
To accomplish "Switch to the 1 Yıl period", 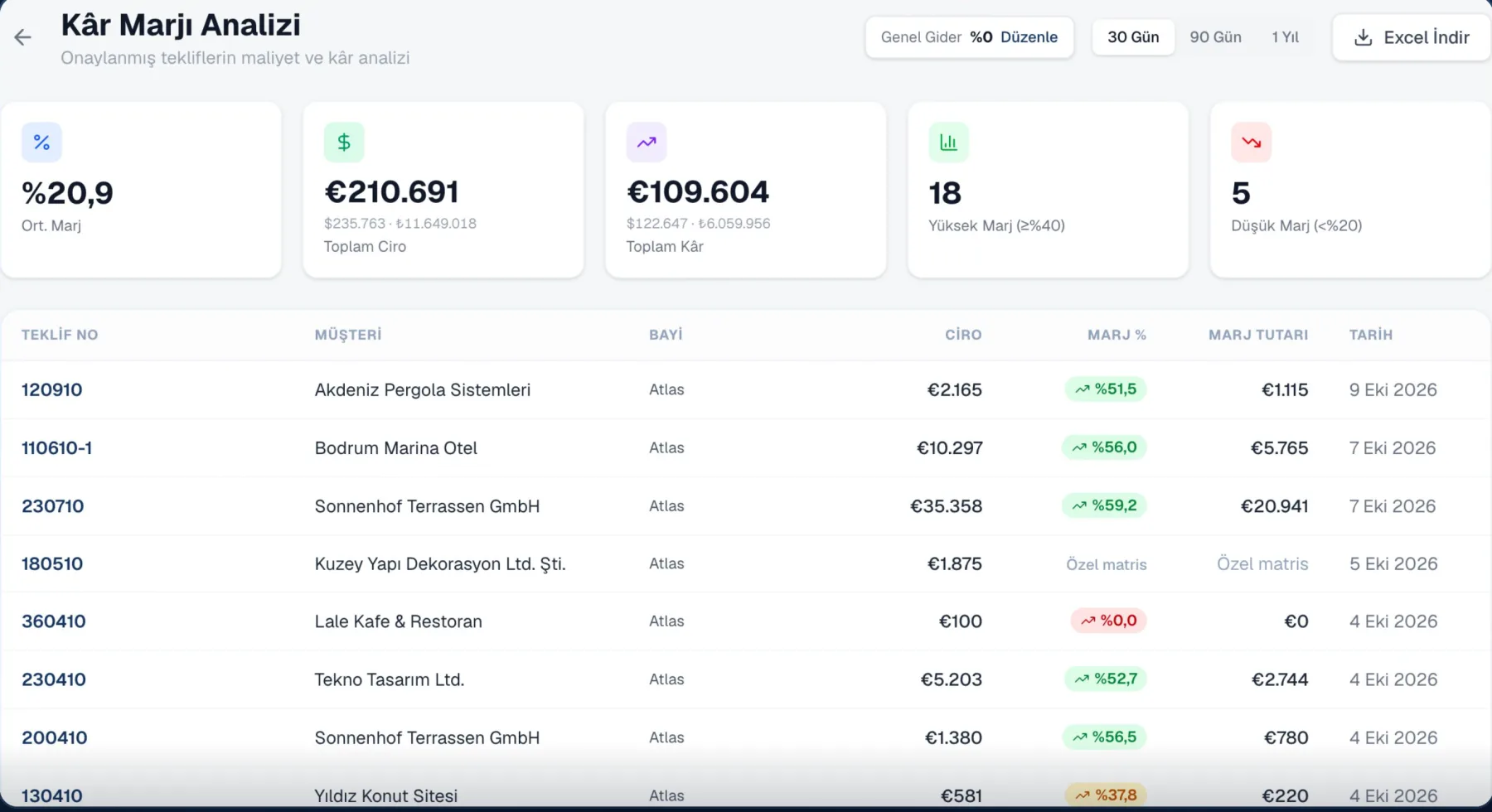I will (x=1285, y=37).
